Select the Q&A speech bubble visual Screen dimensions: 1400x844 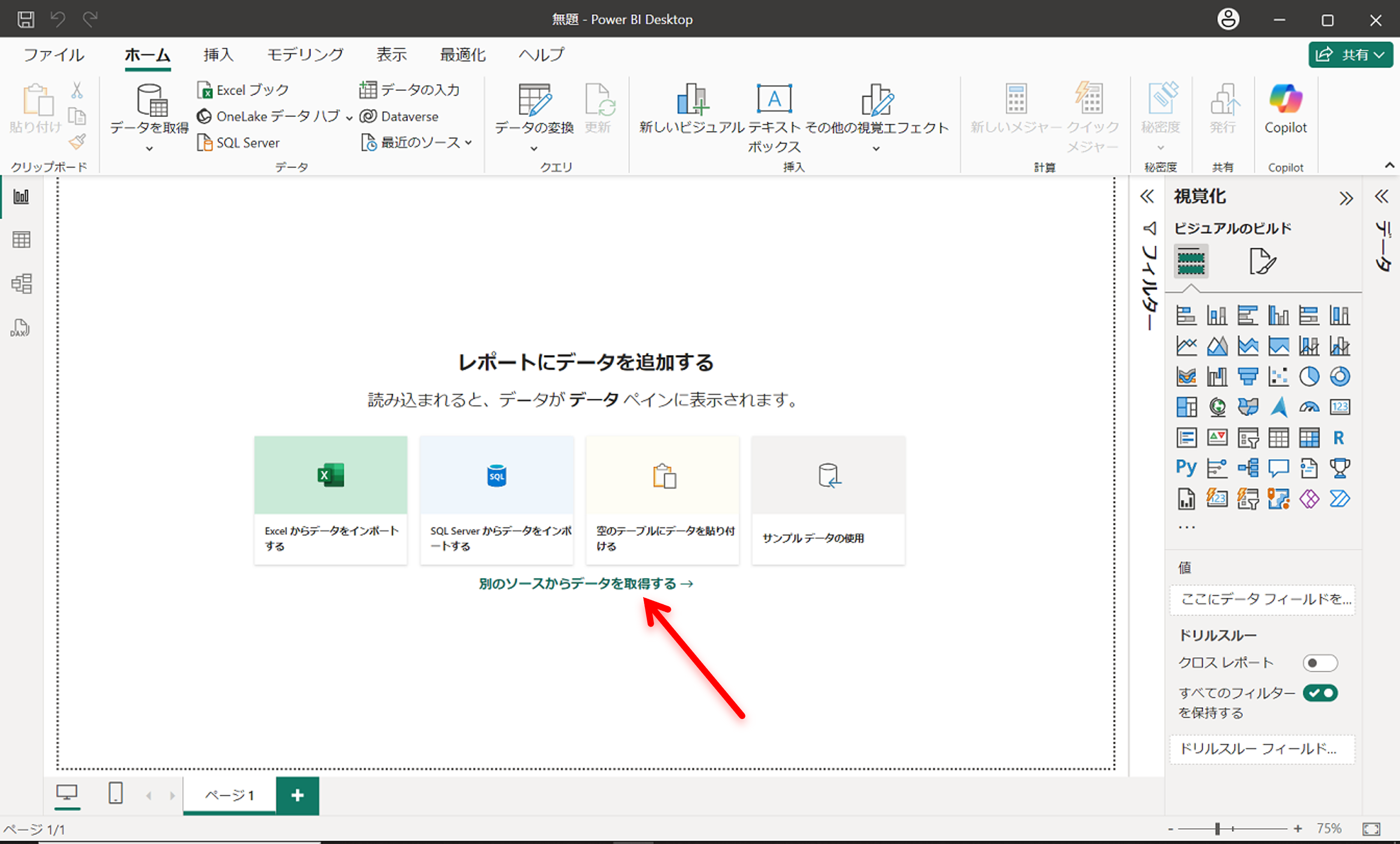pyautogui.click(x=1279, y=468)
